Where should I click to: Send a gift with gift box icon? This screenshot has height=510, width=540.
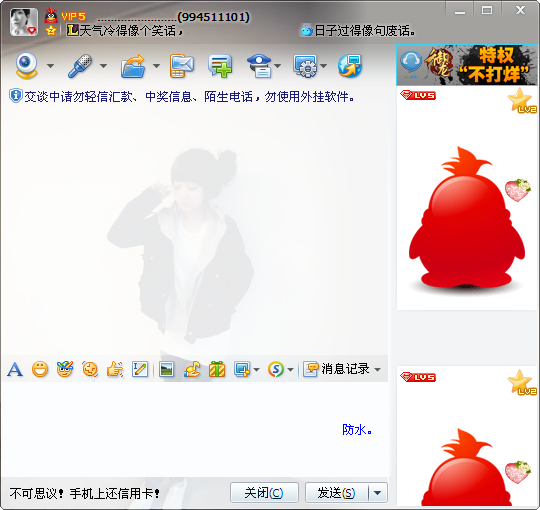pyautogui.click(x=217, y=369)
